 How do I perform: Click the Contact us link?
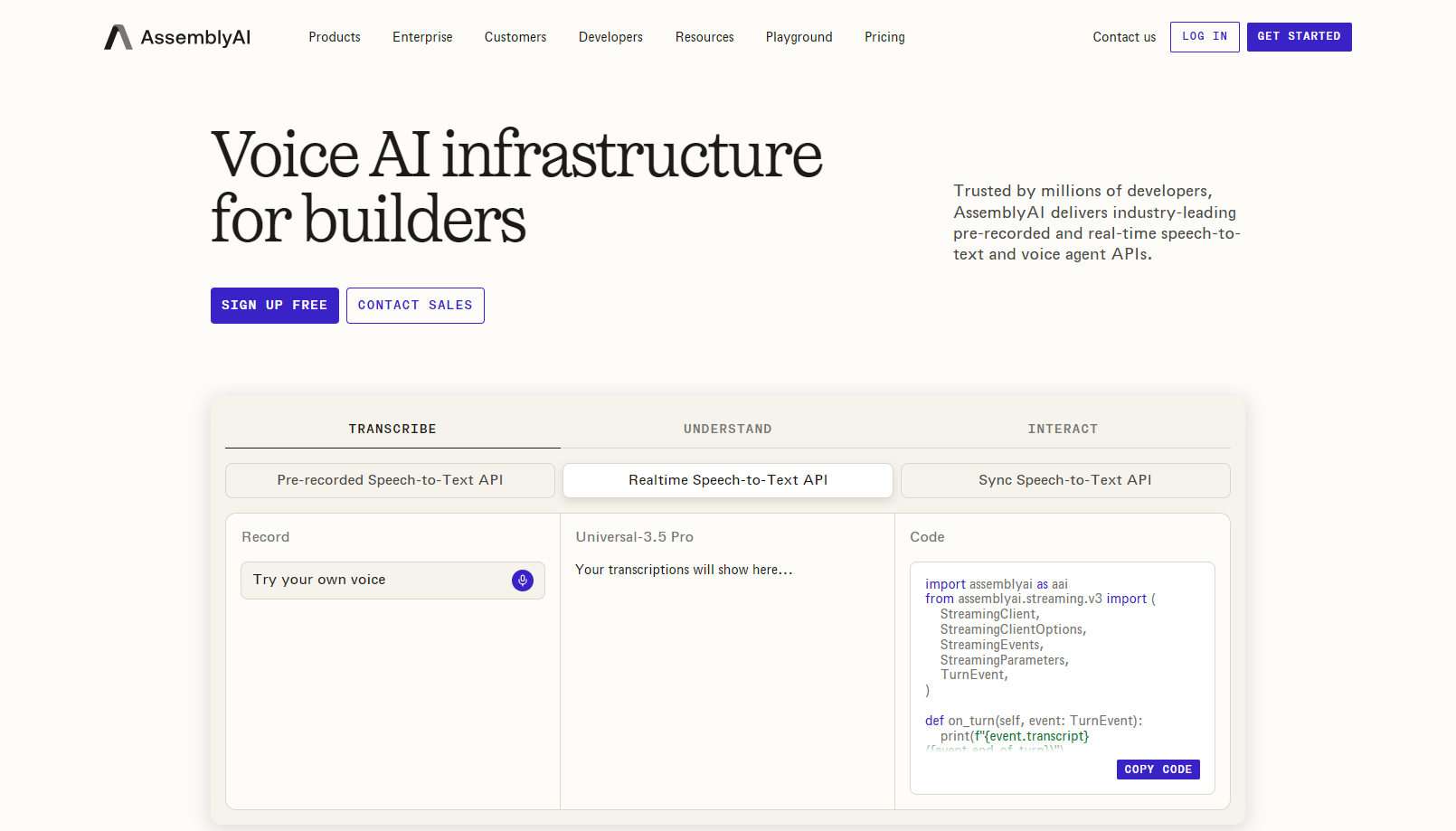[1124, 37]
